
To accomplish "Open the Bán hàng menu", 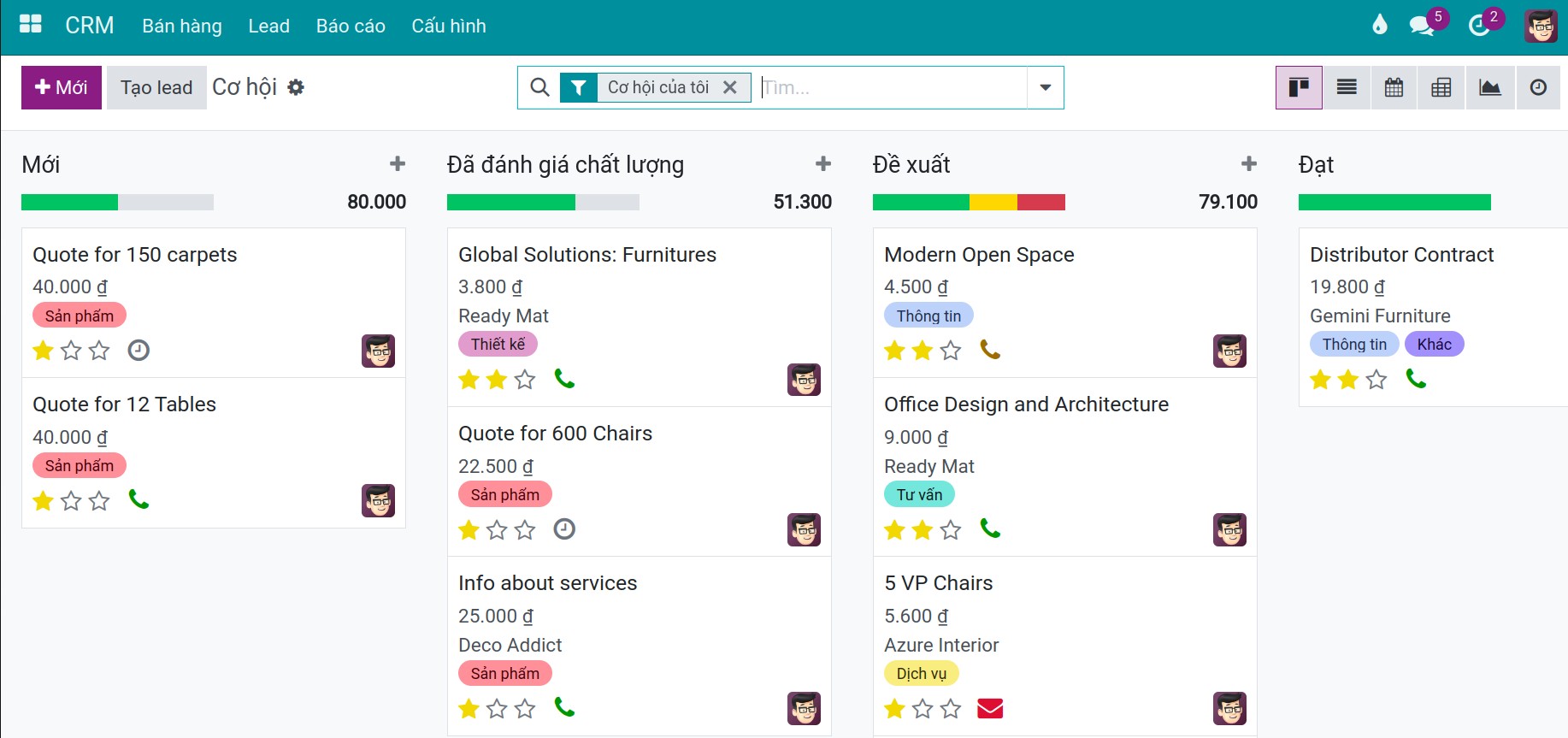I will pos(182,26).
